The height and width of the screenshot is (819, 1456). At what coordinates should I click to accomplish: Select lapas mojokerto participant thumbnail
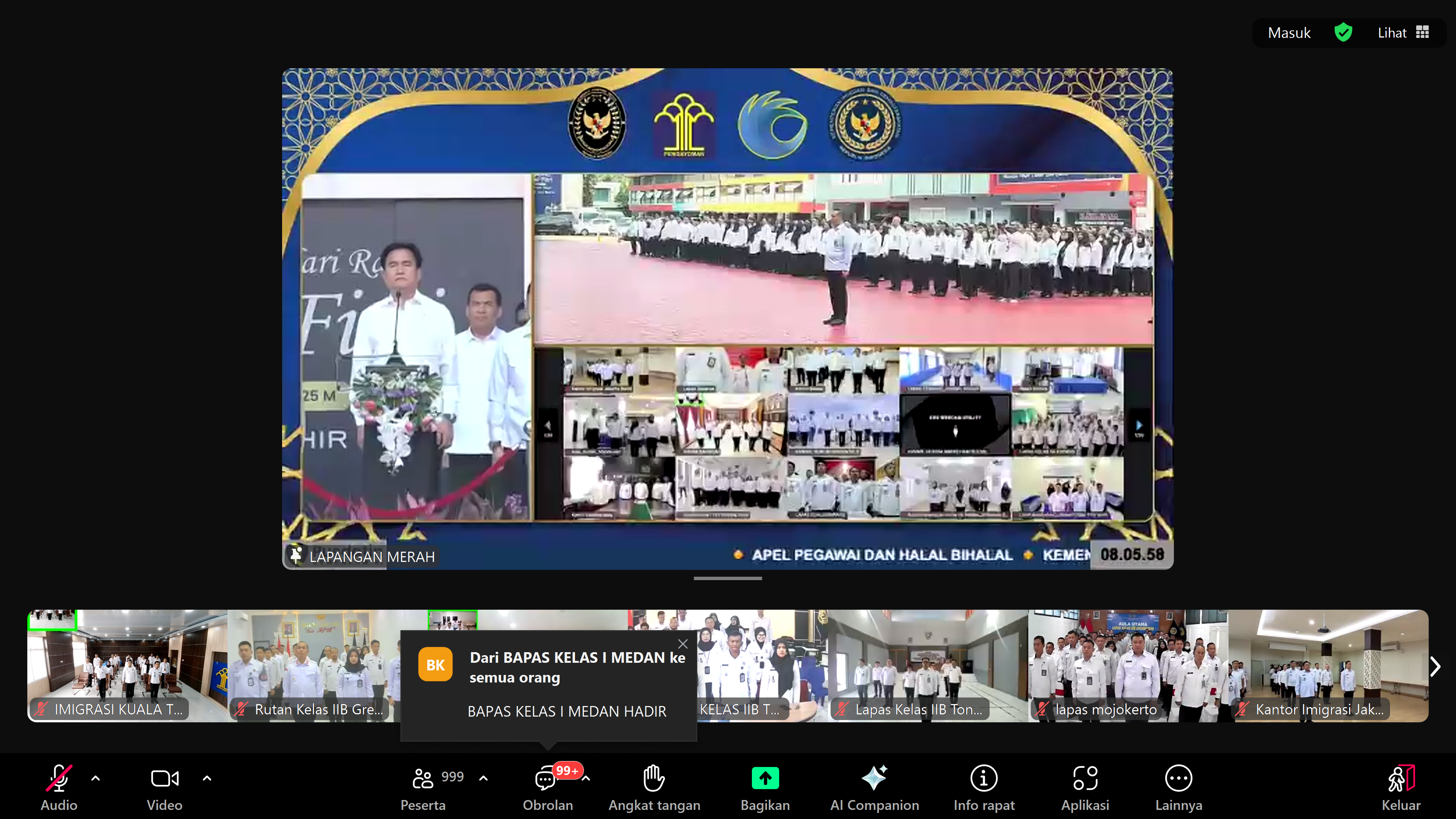(1128, 665)
